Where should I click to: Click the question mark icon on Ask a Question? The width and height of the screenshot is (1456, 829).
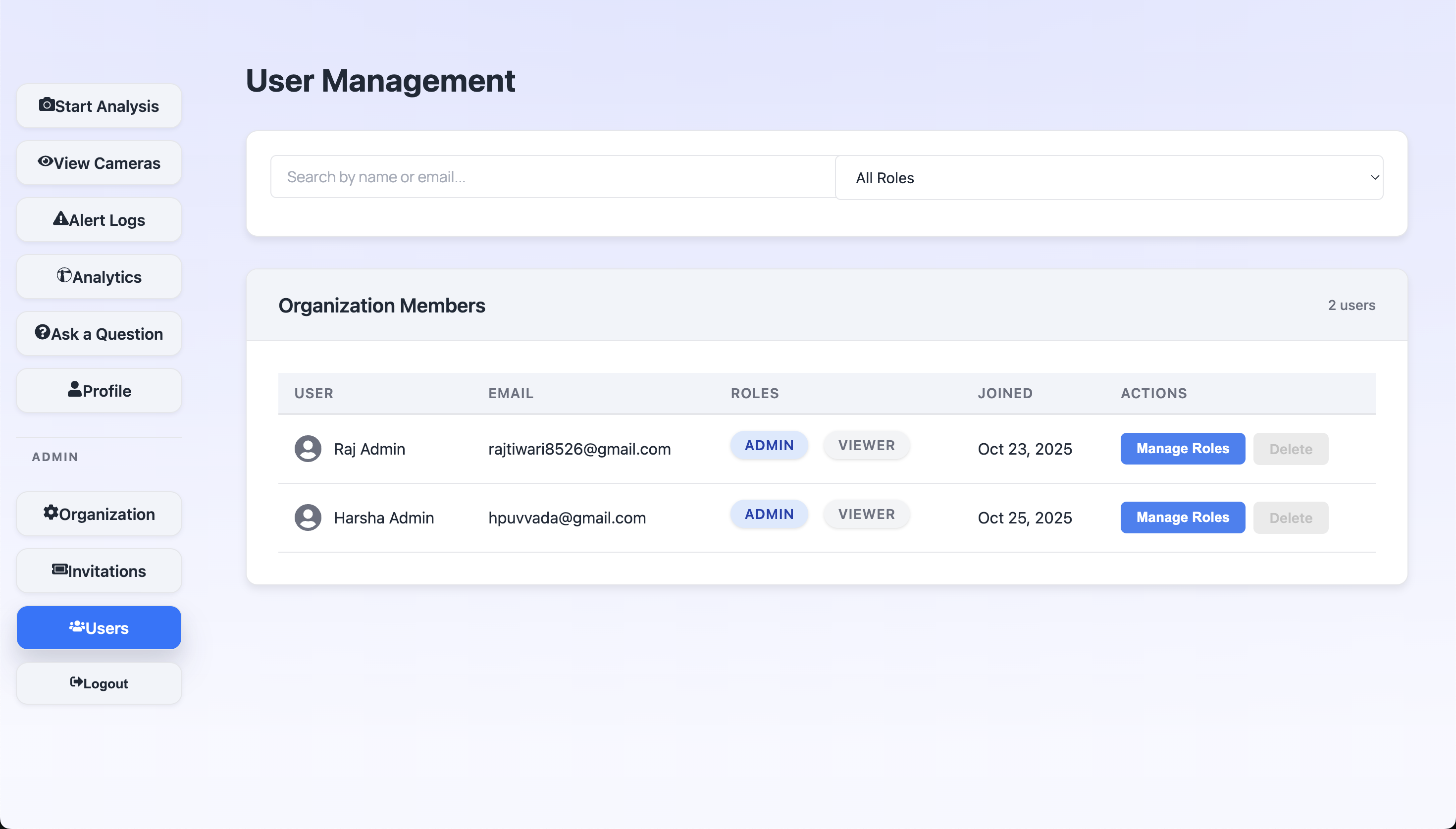click(42, 332)
